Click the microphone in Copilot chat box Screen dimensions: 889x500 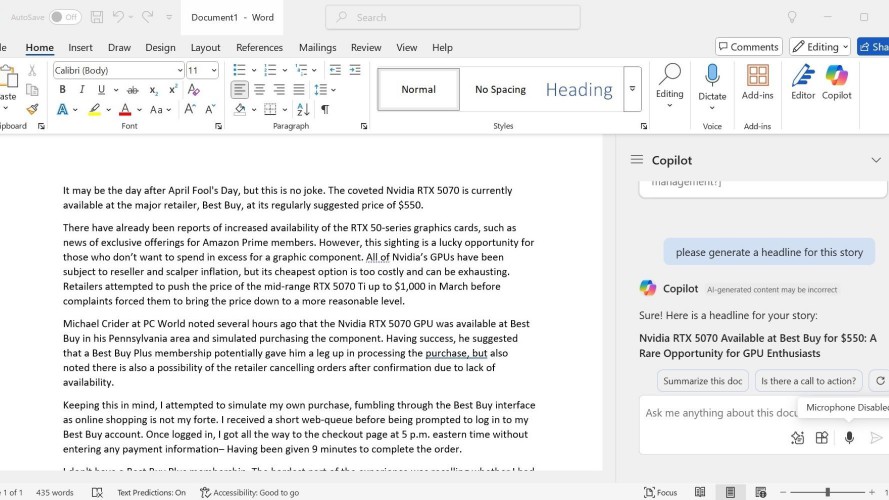[849, 437]
